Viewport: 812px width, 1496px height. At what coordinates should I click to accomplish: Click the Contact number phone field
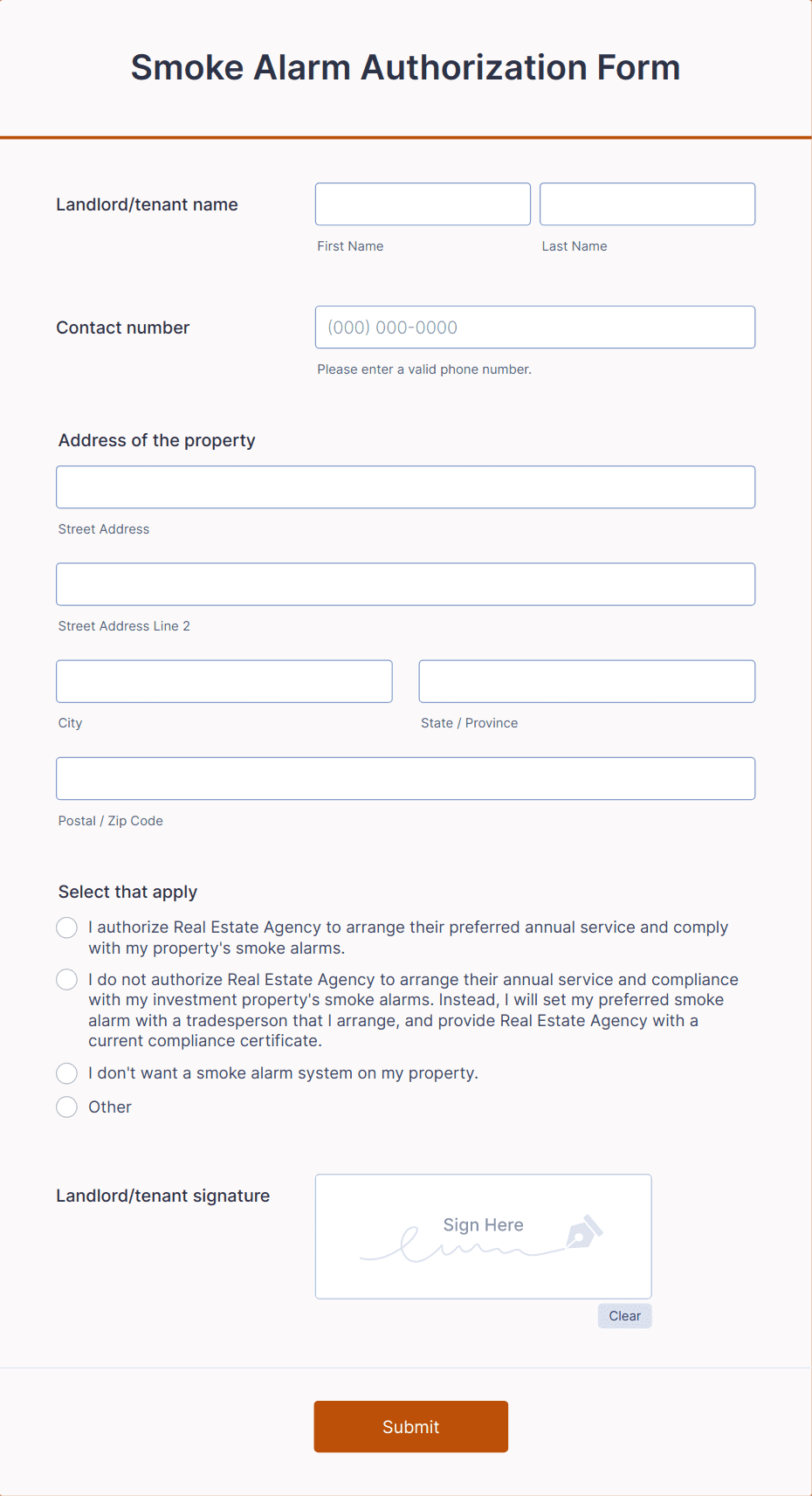coord(534,327)
